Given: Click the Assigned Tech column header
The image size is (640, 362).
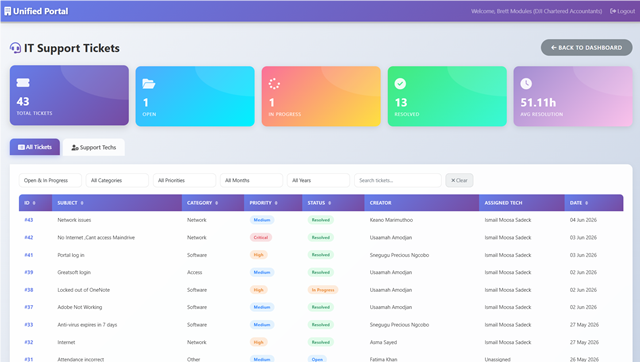Looking at the screenshot, I should (522, 203).
